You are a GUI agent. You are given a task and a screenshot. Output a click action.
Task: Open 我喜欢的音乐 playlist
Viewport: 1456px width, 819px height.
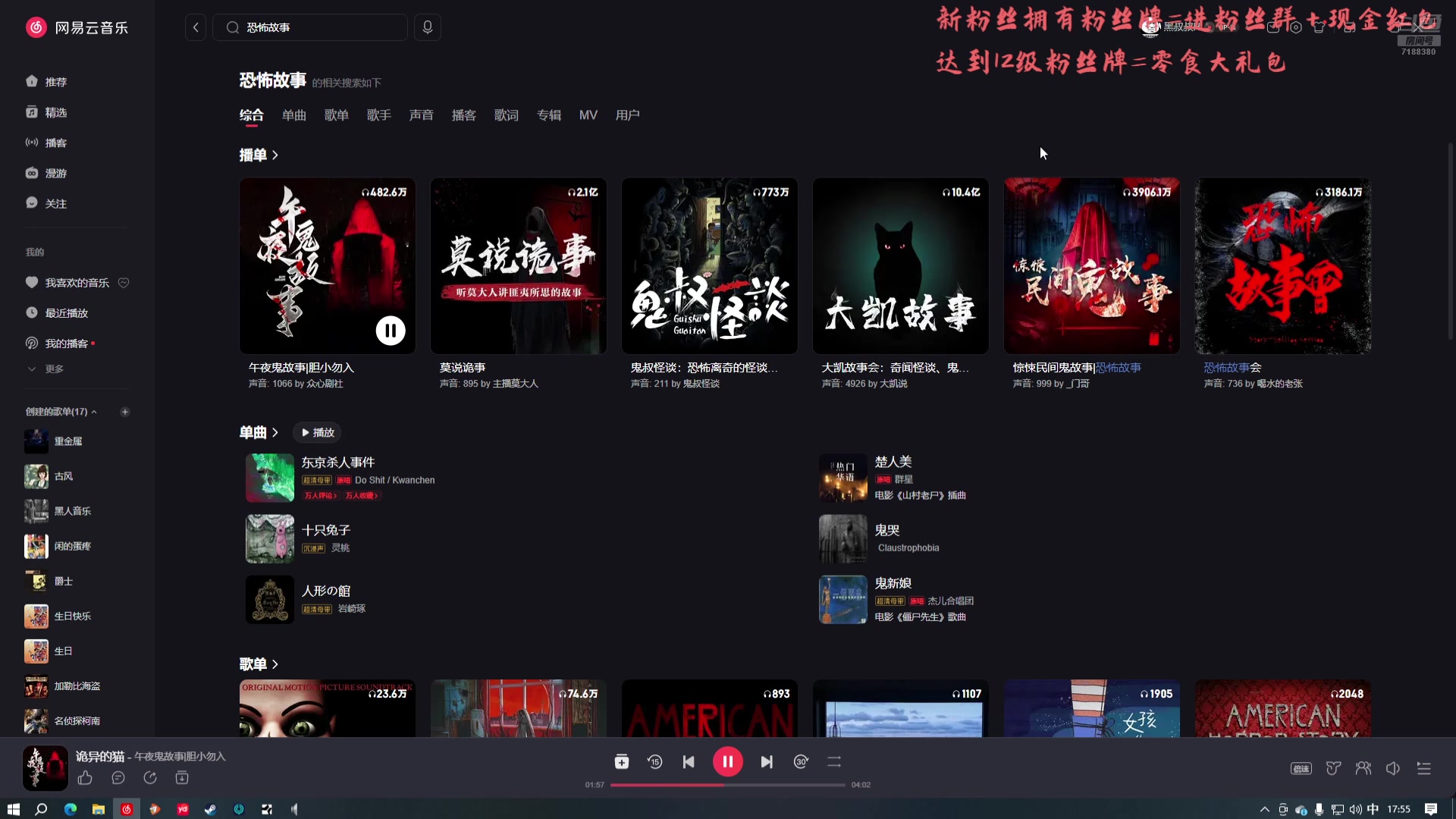click(x=68, y=283)
